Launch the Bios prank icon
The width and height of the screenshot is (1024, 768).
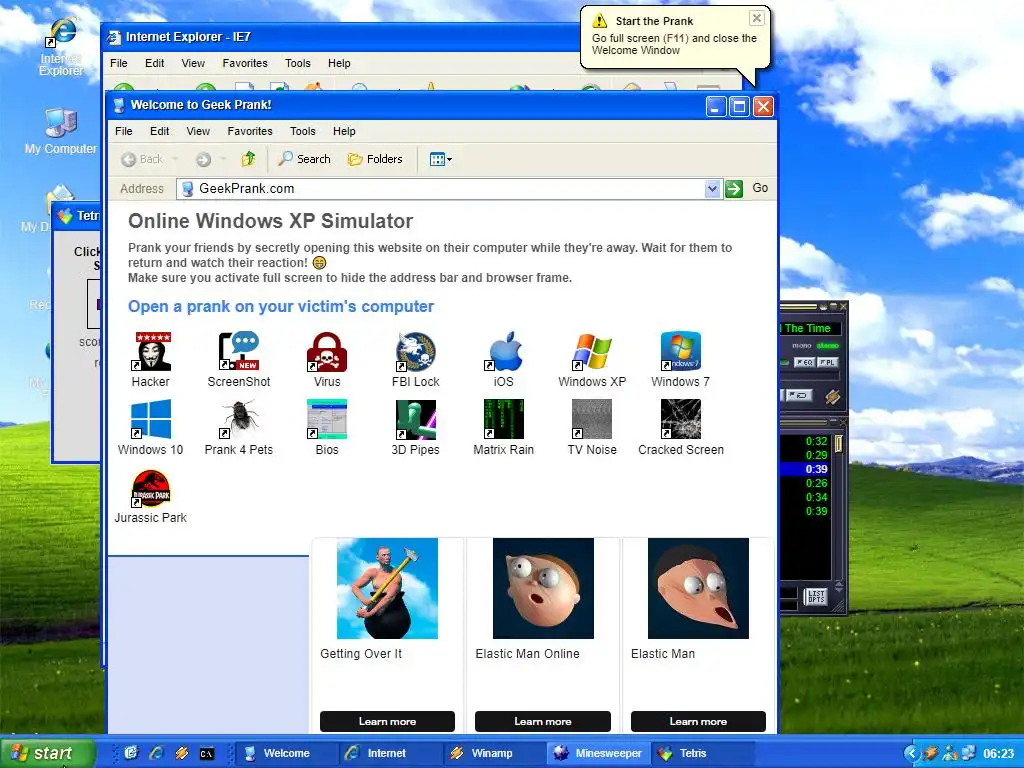pos(327,427)
